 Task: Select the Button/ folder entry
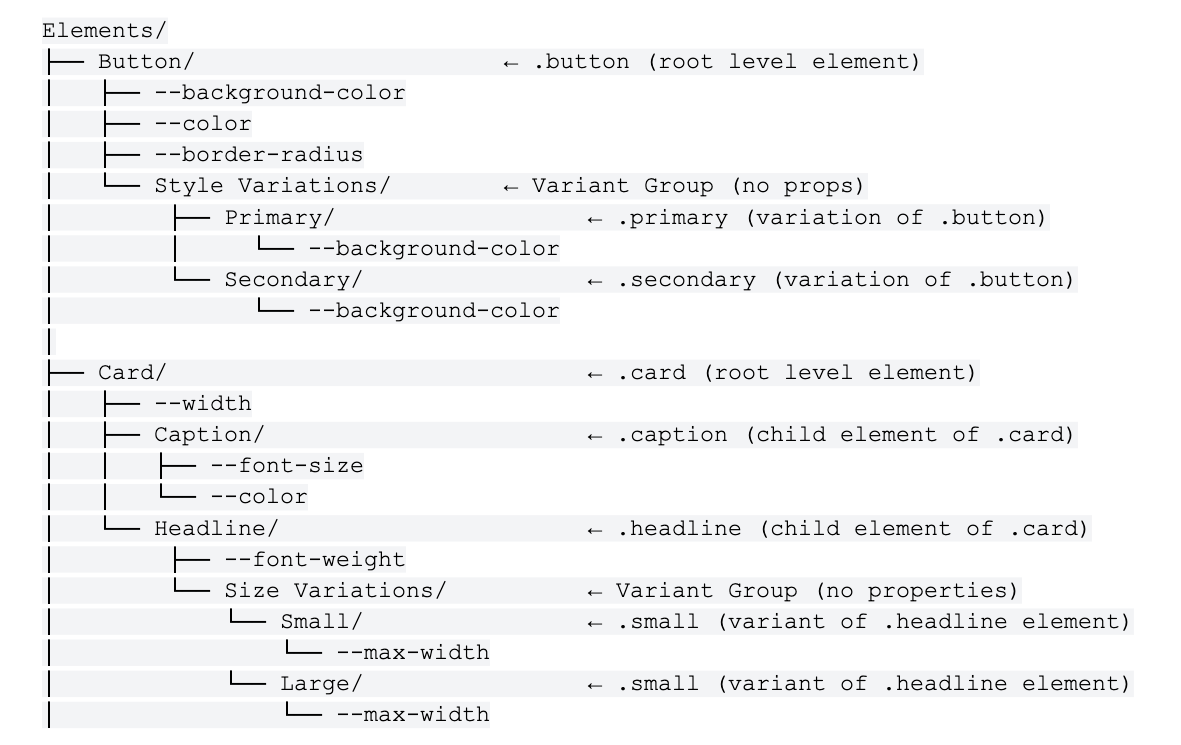click(x=146, y=62)
